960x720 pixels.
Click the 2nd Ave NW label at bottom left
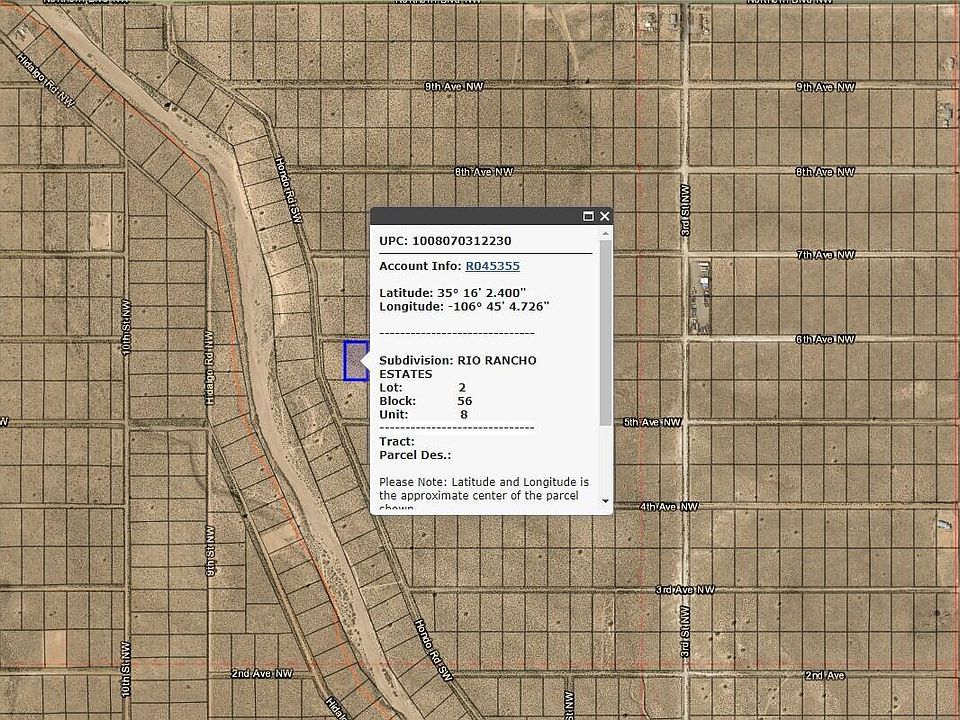(x=262, y=674)
